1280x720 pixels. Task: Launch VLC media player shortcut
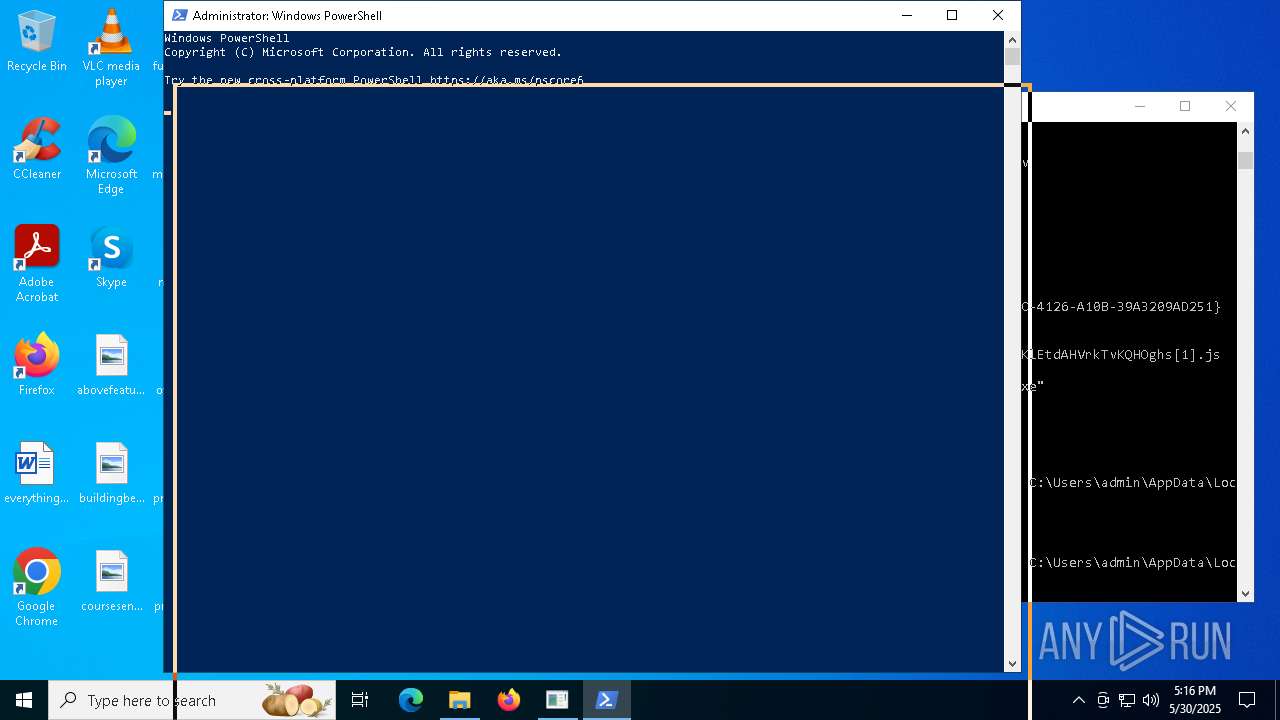[x=111, y=48]
